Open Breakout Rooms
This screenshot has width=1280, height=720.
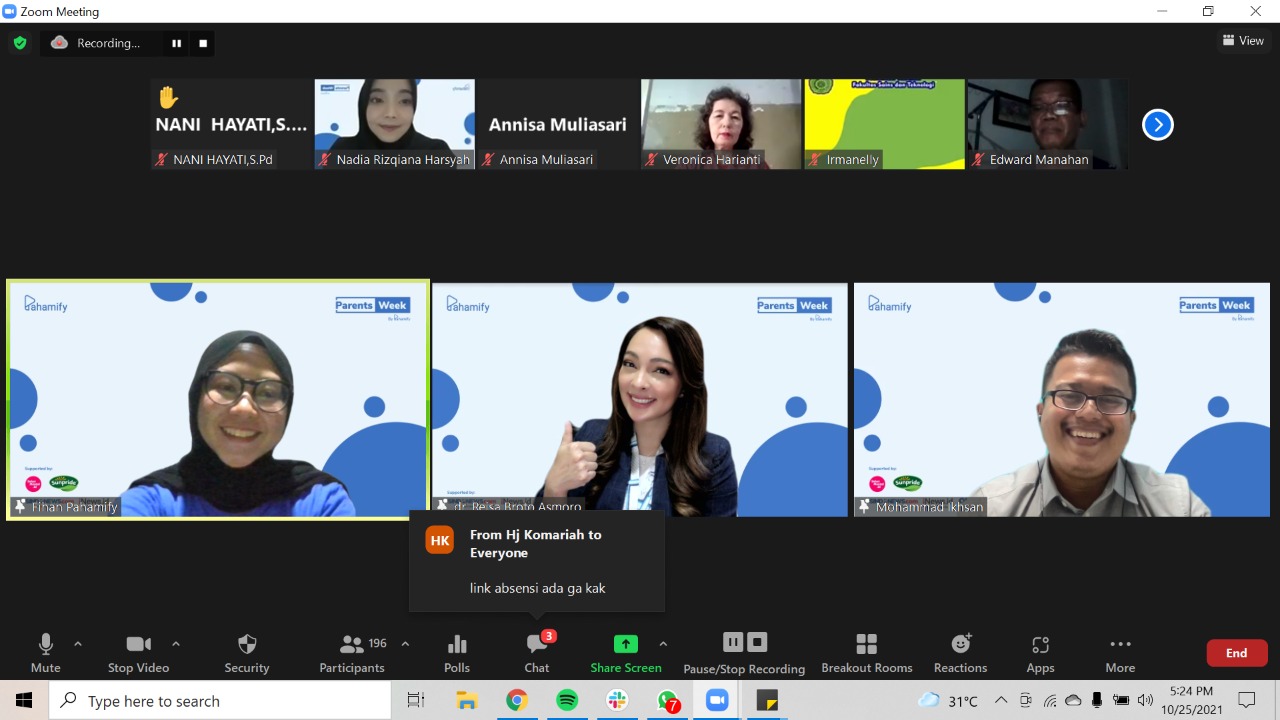pos(866,645)
